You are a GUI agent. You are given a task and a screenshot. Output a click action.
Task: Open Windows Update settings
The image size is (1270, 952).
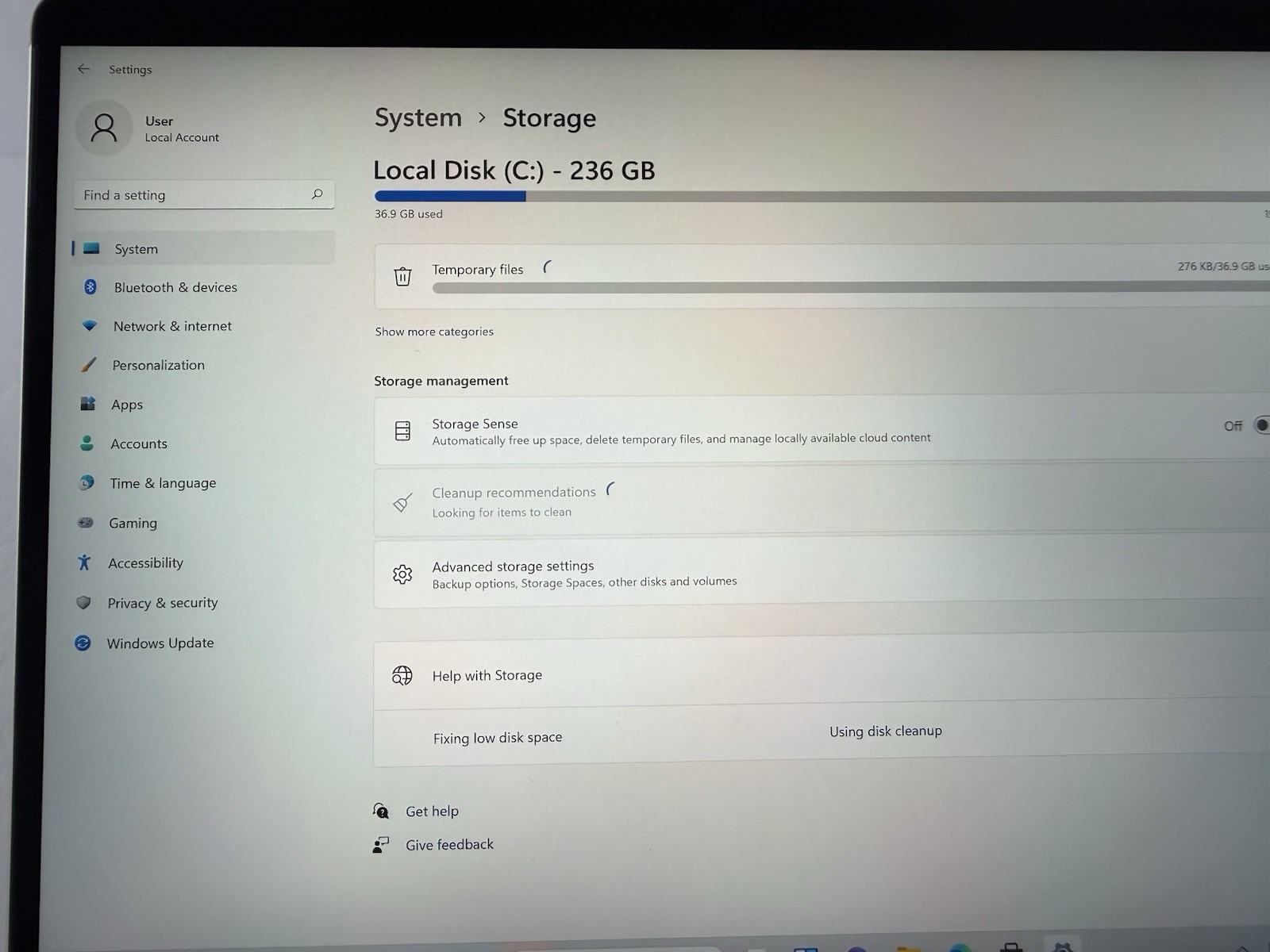pos(160,643)
